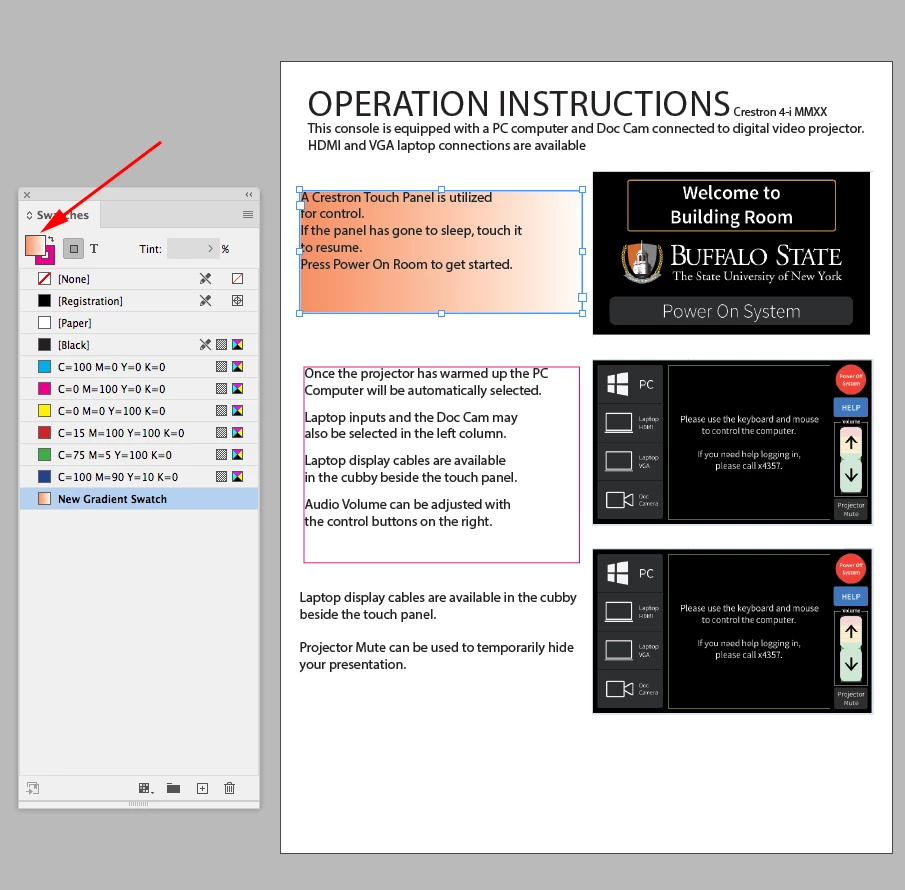Viewport: 905px width, 890px height.
Task: Pick the cyan C=100 M=0 Y=0 K=0 swatch
Action: tap(139, 367)
